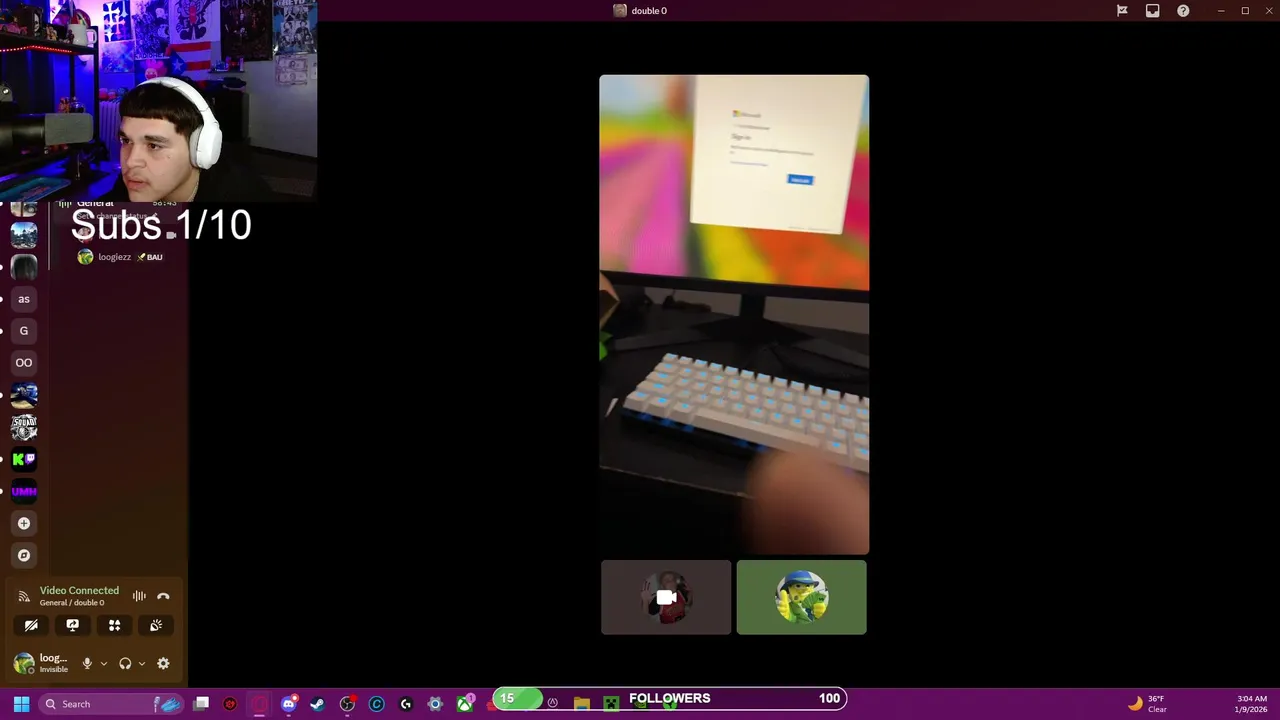Open the blue 'C' app on taskbar
1280x720 pixels.
tap(376, 704)
